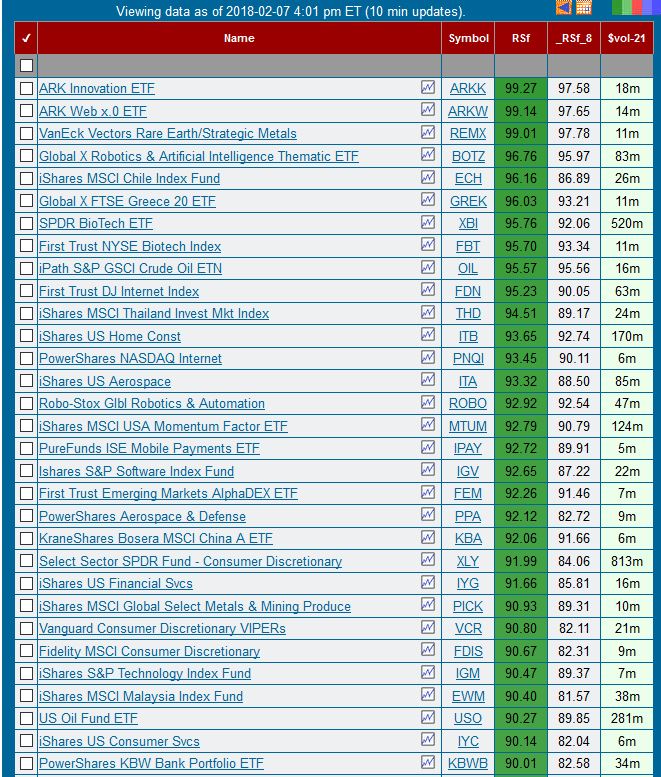
Task: Check the box for First Trust Emerging Markets AlphaDEX
Action: 26,494
